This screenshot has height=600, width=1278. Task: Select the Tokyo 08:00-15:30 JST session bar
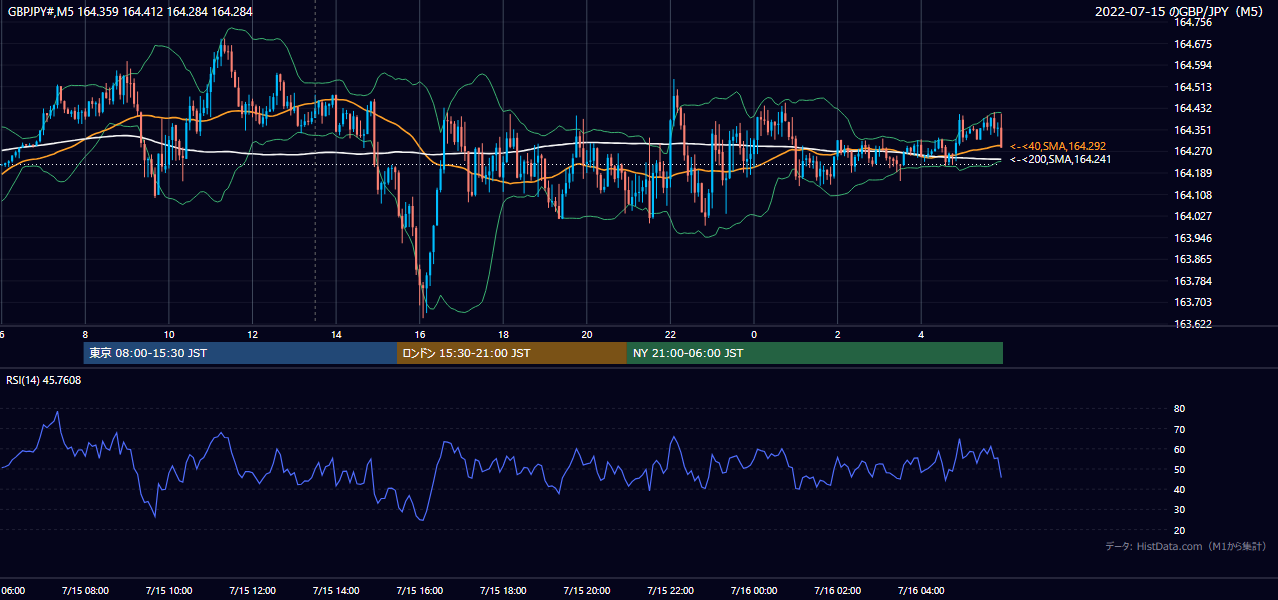click(x=240, y=353)
